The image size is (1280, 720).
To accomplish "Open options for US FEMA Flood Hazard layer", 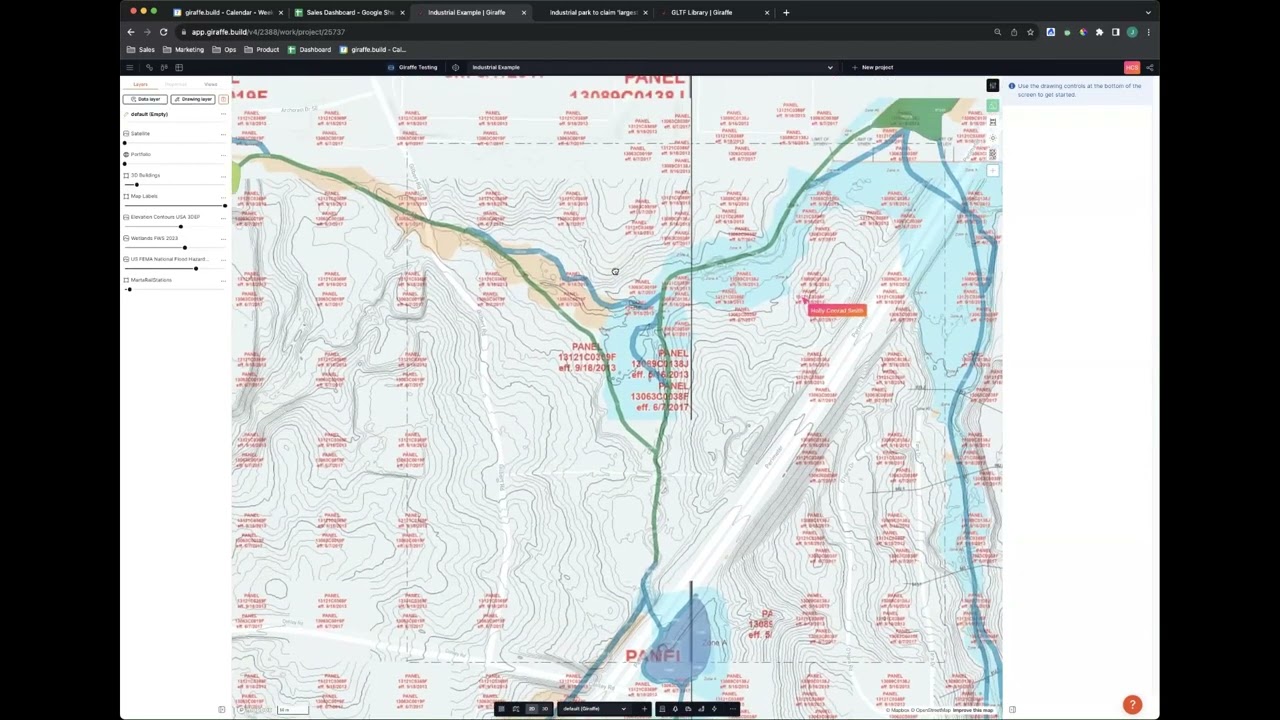I will [223, 260].
